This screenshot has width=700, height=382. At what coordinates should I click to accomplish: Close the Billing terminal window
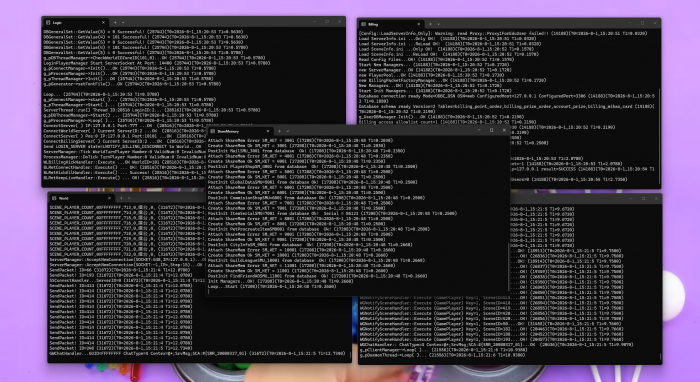[x=655, y=23]
